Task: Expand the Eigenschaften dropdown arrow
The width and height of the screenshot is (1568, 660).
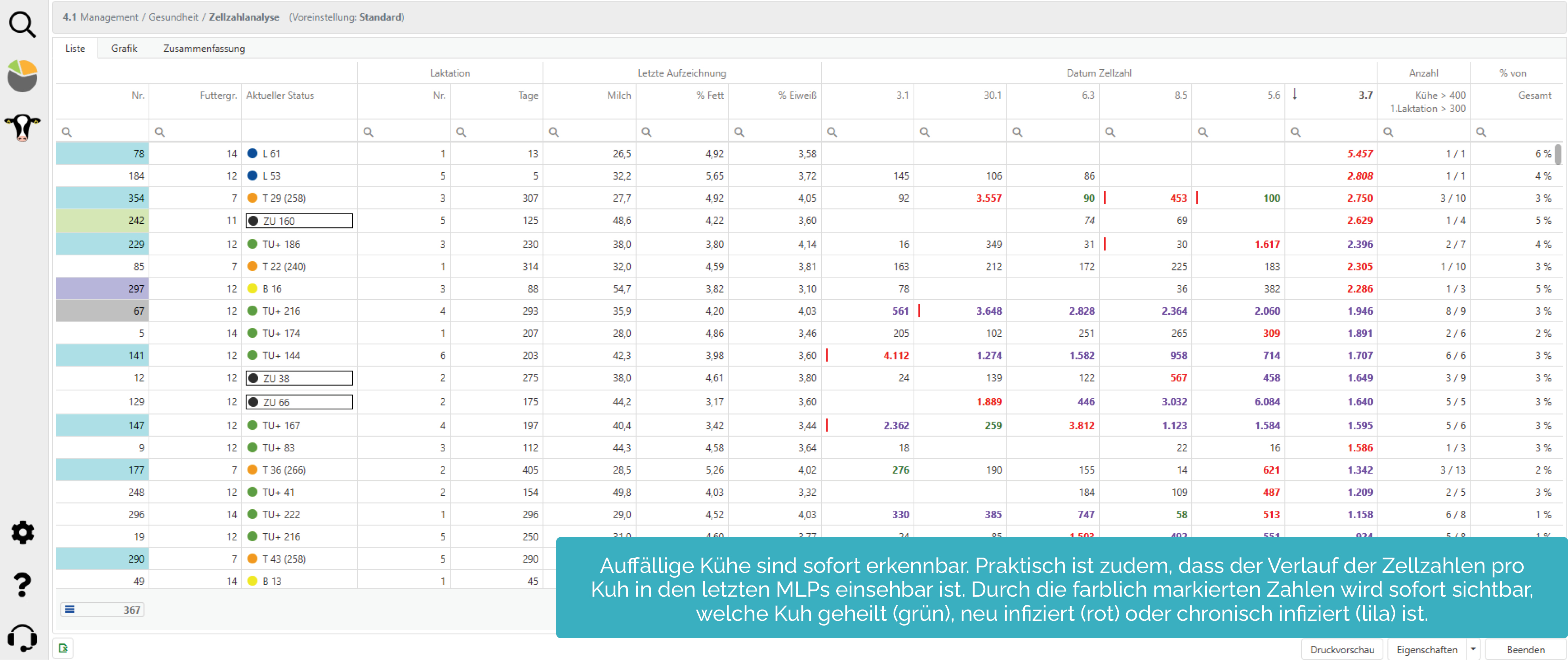Action: (x=1473, y=649)
